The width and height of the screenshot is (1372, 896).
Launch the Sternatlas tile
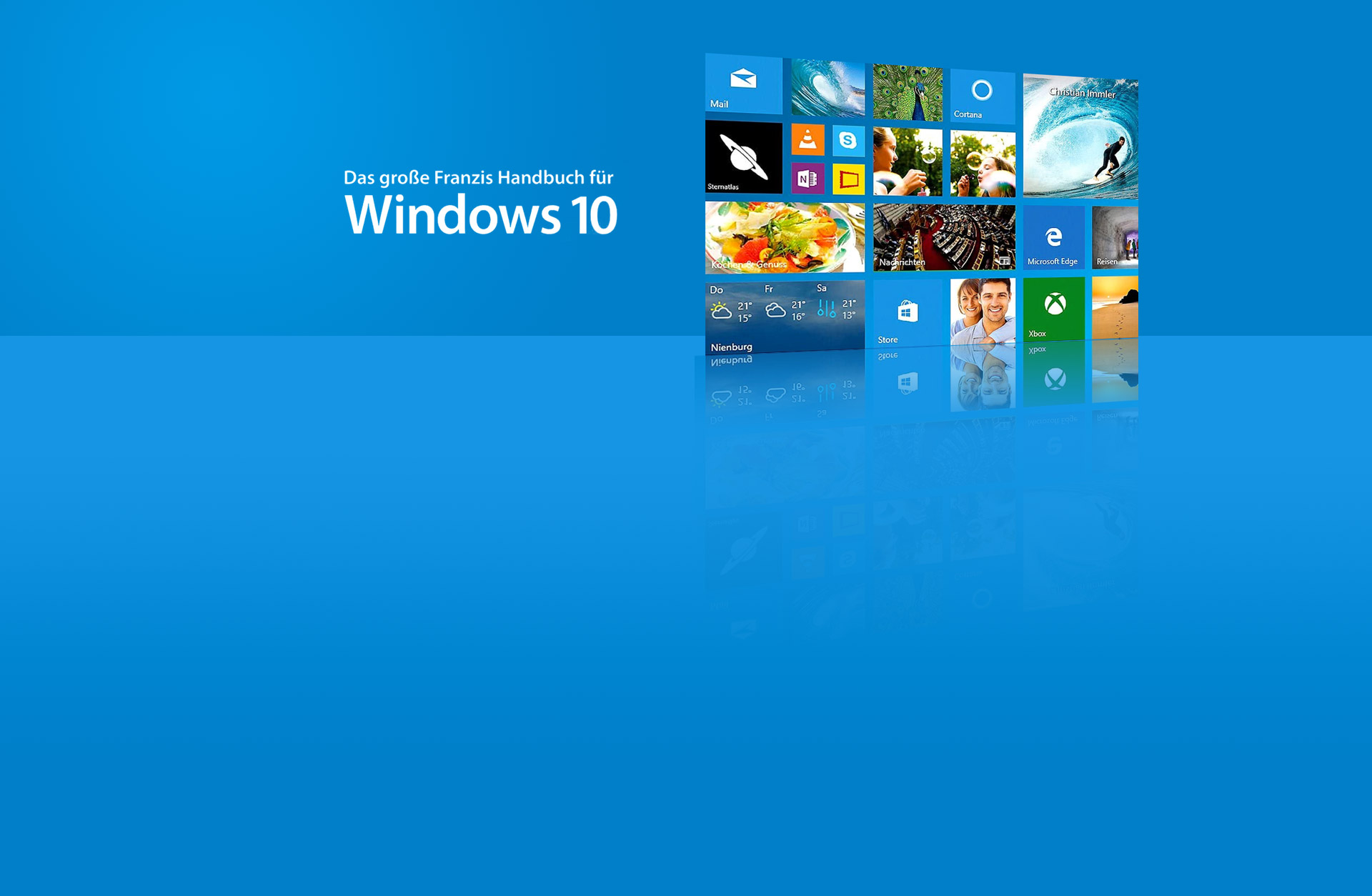pyautogui.click(x=743, y=157)
